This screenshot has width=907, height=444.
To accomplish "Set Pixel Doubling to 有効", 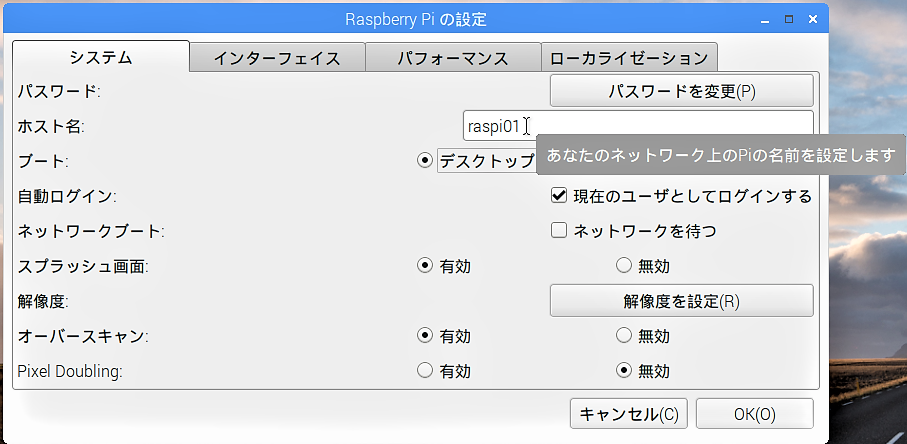I will click(425, 371).
